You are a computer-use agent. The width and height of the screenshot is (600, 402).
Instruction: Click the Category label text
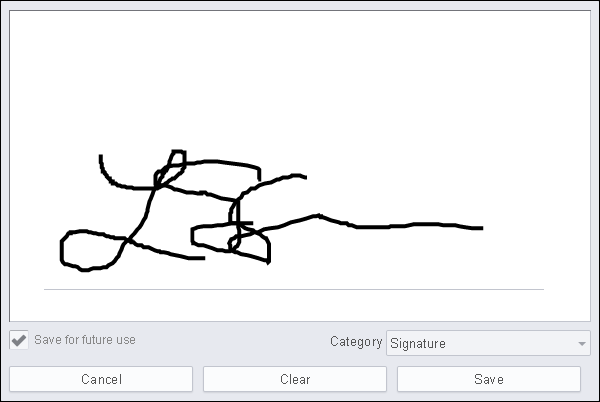coord(356,342)
